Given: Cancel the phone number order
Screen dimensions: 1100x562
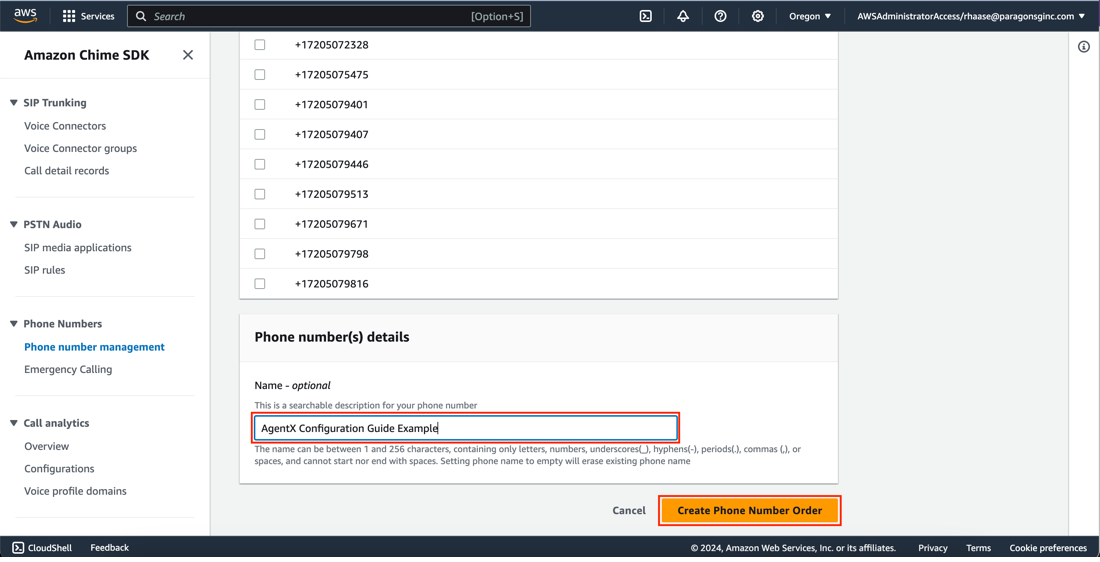Looking at the screenshot, I should [629, 510].
